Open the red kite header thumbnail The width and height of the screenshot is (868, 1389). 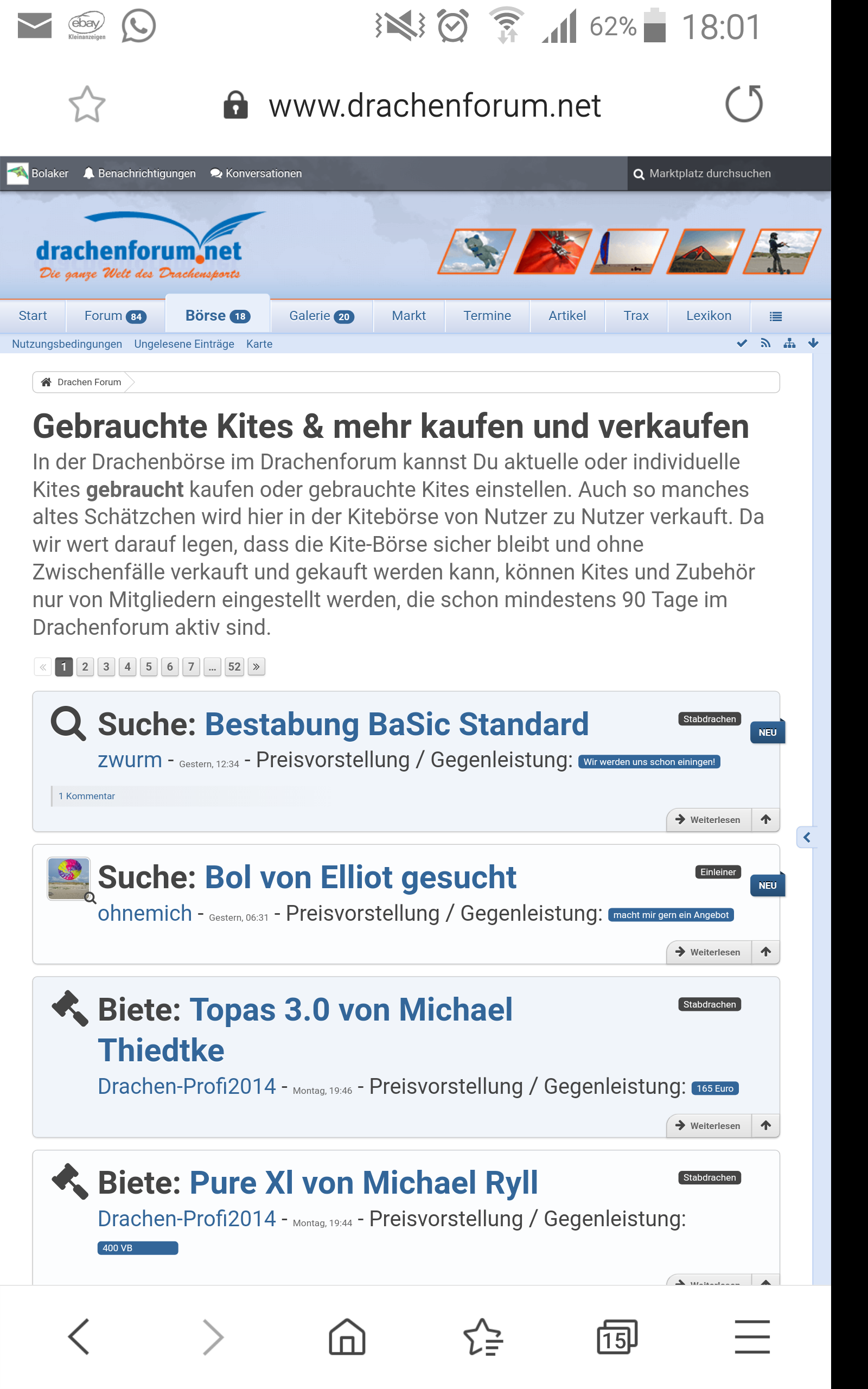[552, 251]
